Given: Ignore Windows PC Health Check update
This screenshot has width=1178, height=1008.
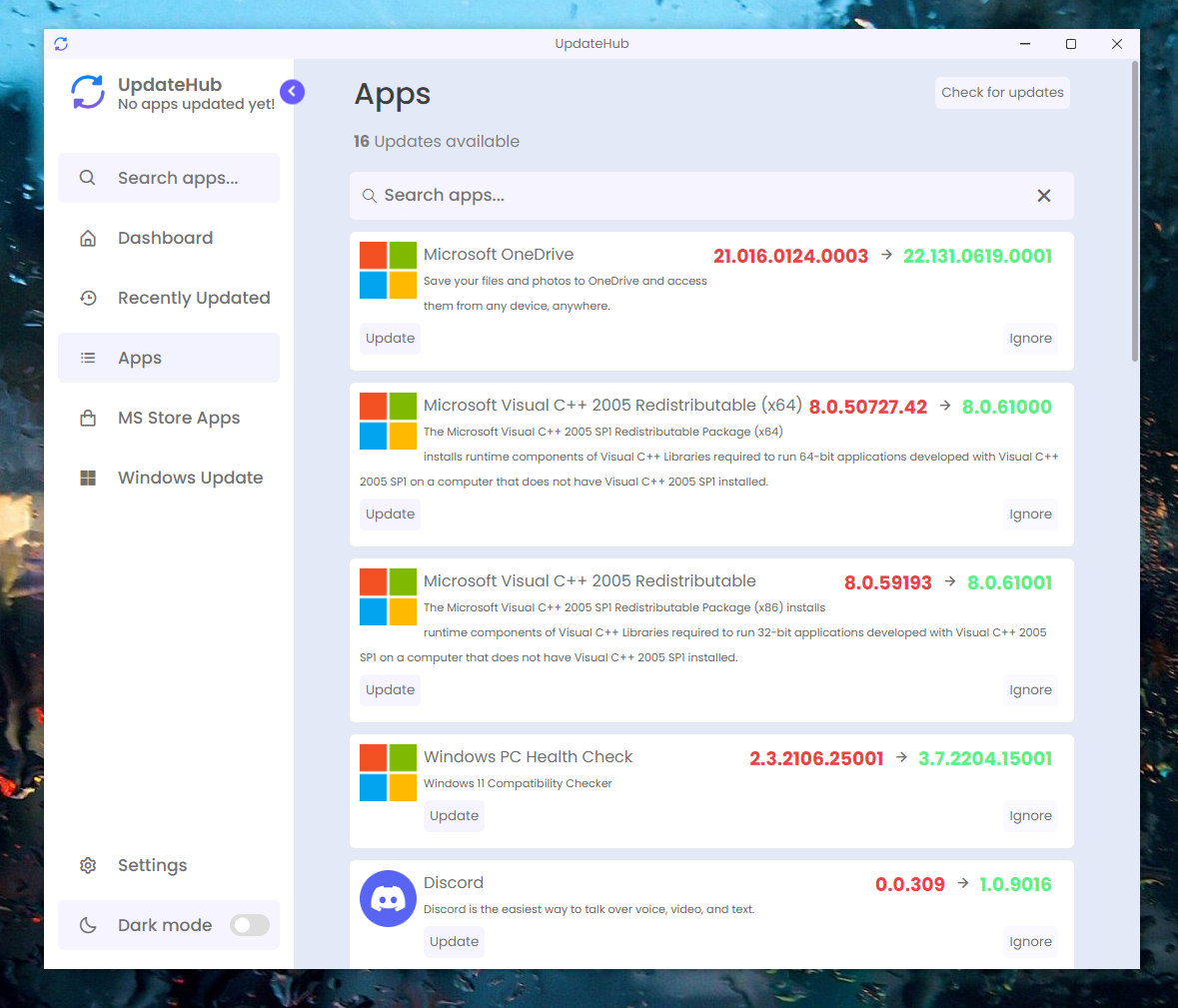Looking at the screenshot, I should coord(1030,816).
